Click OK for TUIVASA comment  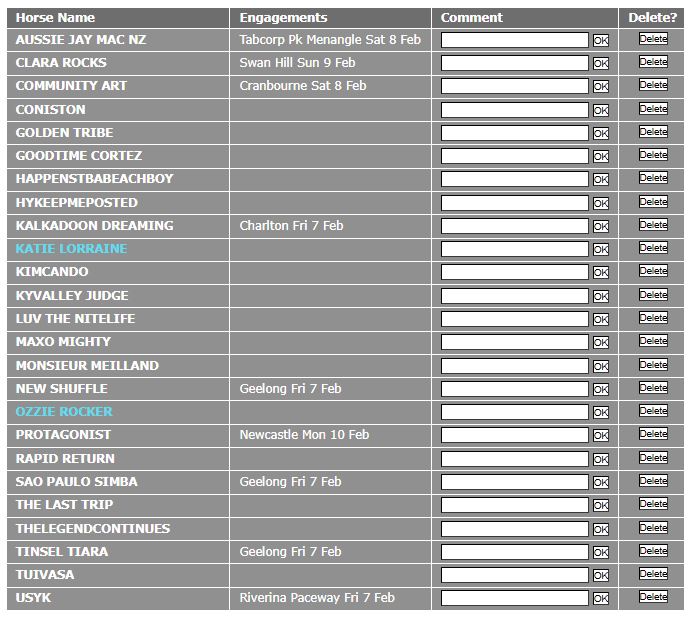click(601, 576)
